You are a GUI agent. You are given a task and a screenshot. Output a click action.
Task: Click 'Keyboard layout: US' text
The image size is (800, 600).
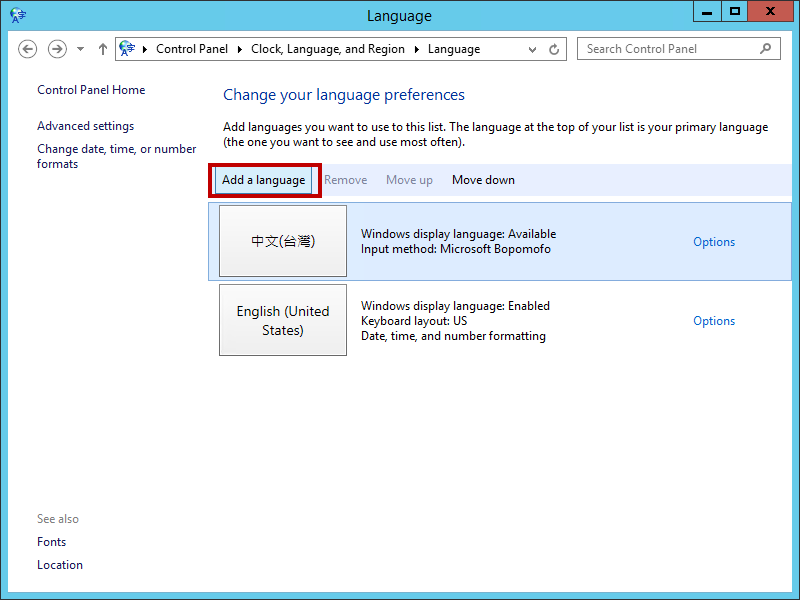(x=414, y=321)
